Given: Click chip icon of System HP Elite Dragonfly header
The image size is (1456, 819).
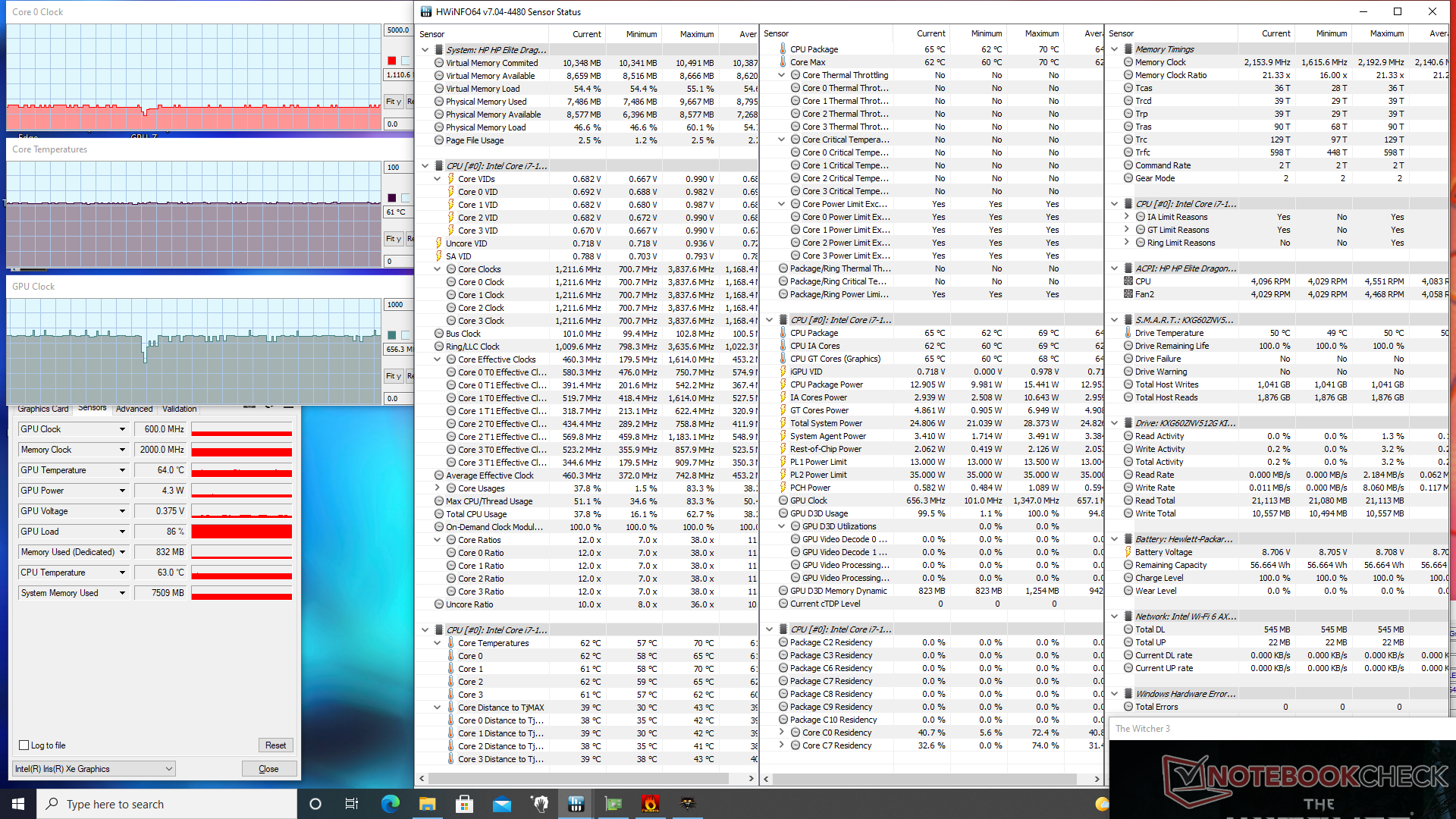Looking at the screenshot, I should click(438, 50).
